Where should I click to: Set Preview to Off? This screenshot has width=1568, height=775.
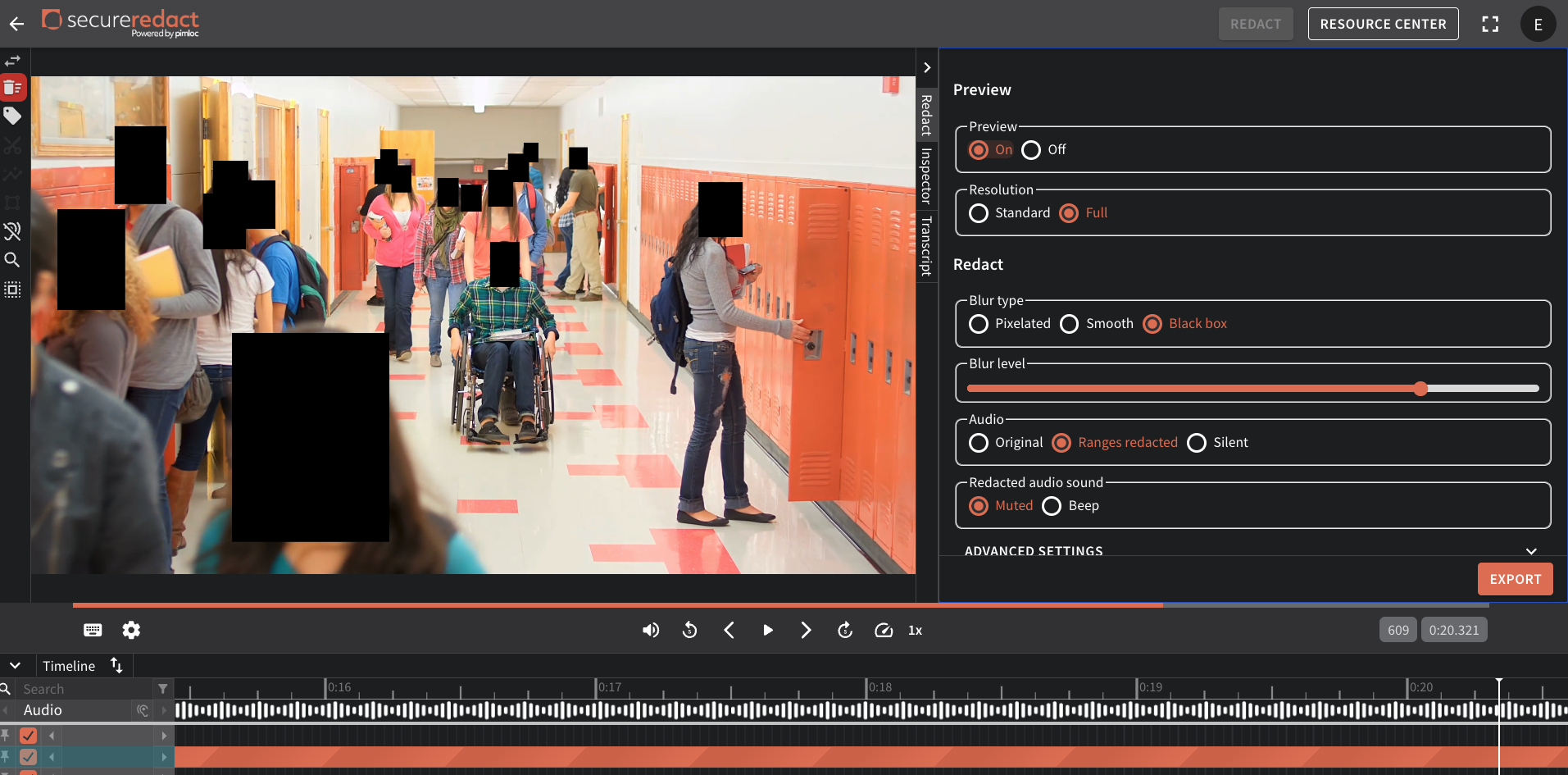1031,150
